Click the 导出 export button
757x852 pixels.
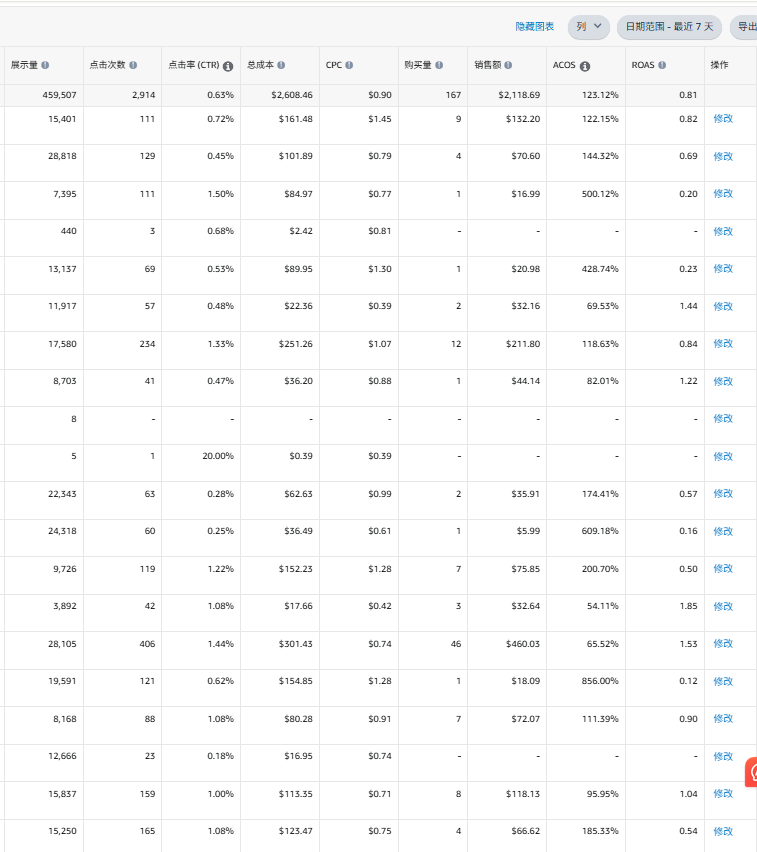coord(745,27)
